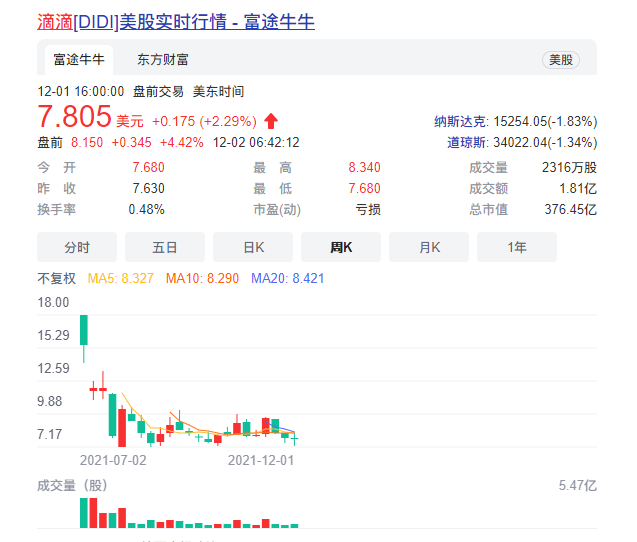Click the 总市值 value 376.45亿
This screenshot has width=637, height=542.
coord(570,210)
